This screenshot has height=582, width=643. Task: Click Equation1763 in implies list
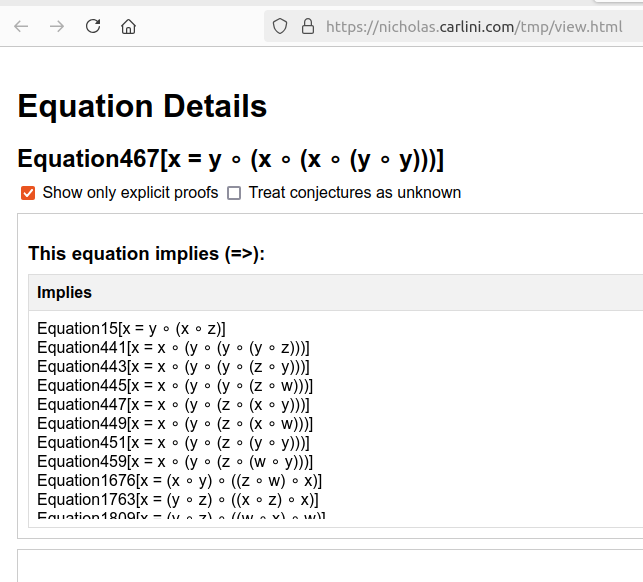(x=178, y=500)
